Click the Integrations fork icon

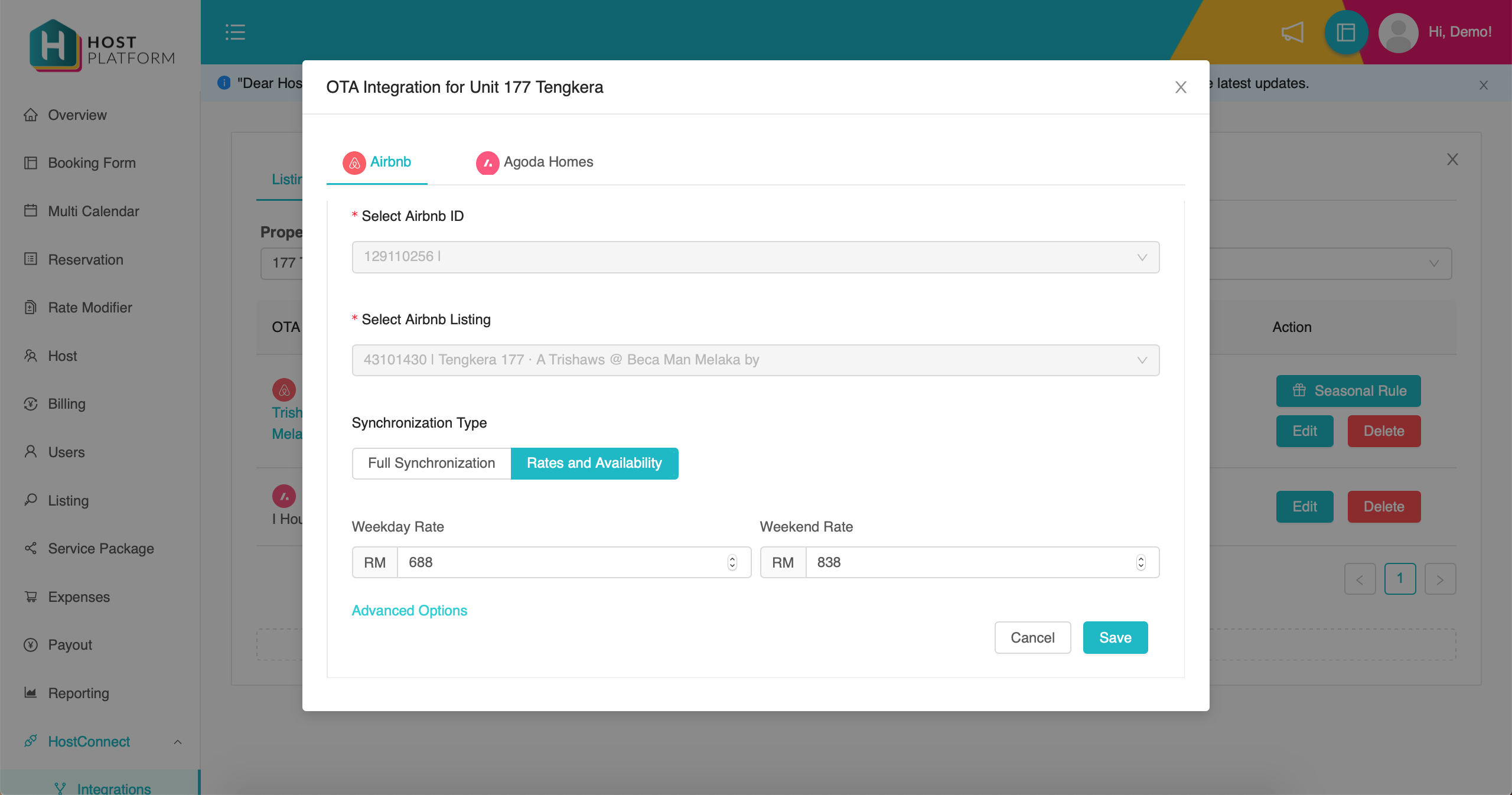tap(60, 789)
